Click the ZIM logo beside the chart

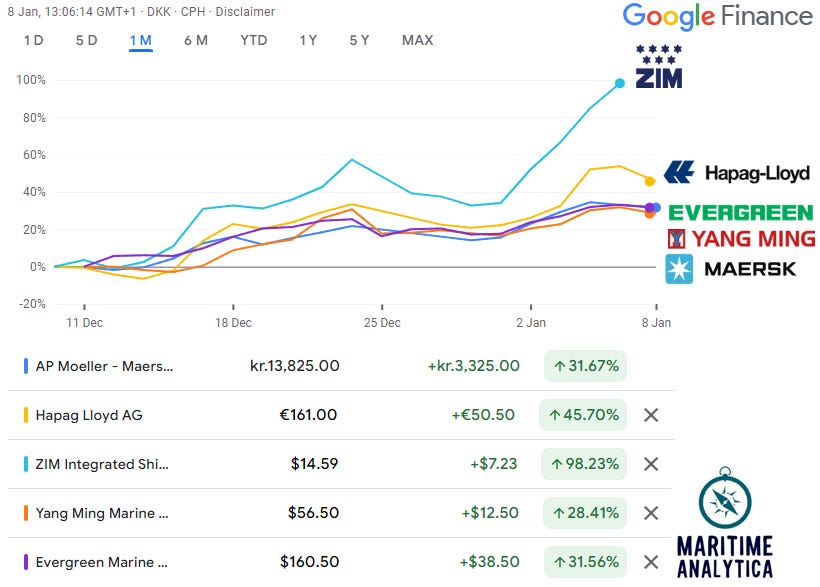coord(658,66)
